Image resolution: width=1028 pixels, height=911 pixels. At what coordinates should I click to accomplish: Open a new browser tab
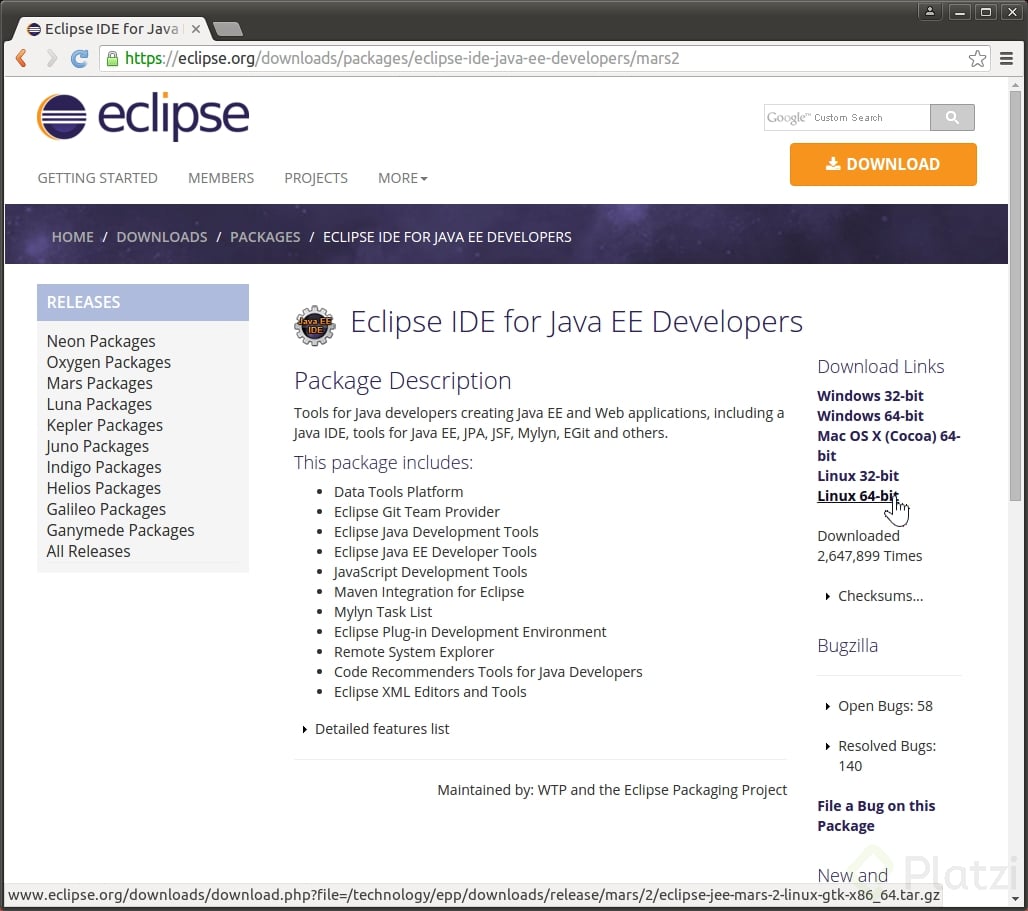(227, 29)
